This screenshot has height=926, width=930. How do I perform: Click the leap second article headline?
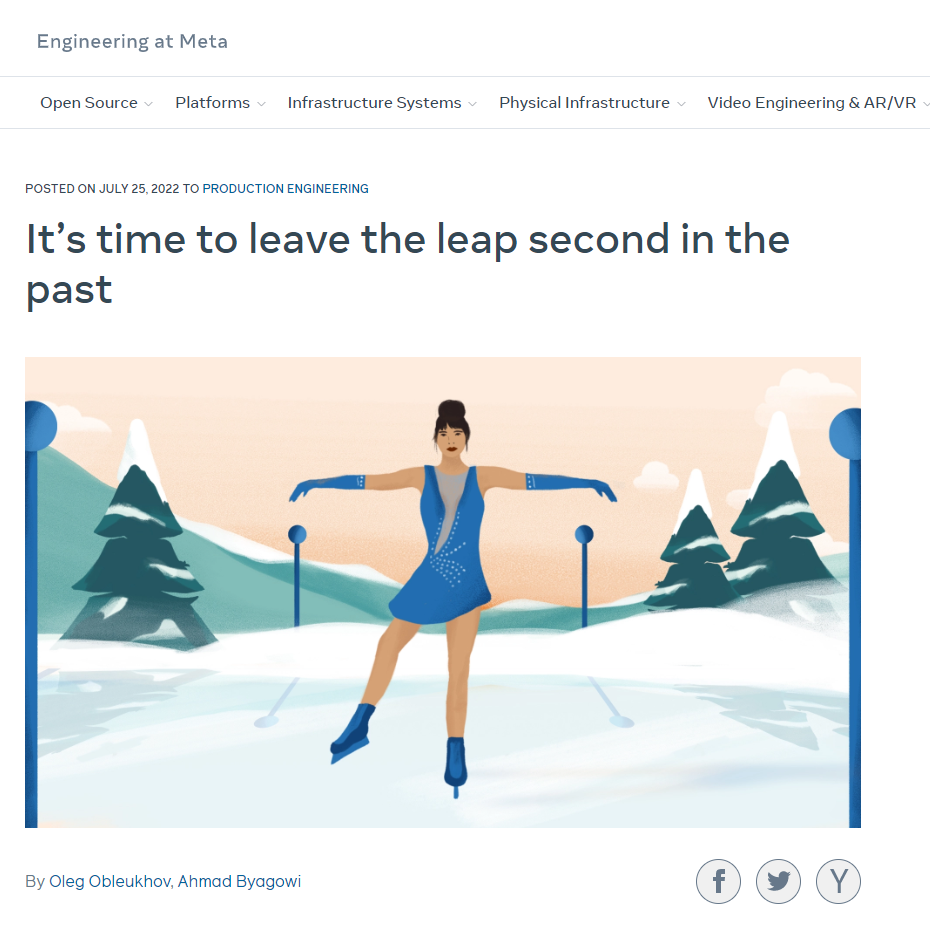407,264
